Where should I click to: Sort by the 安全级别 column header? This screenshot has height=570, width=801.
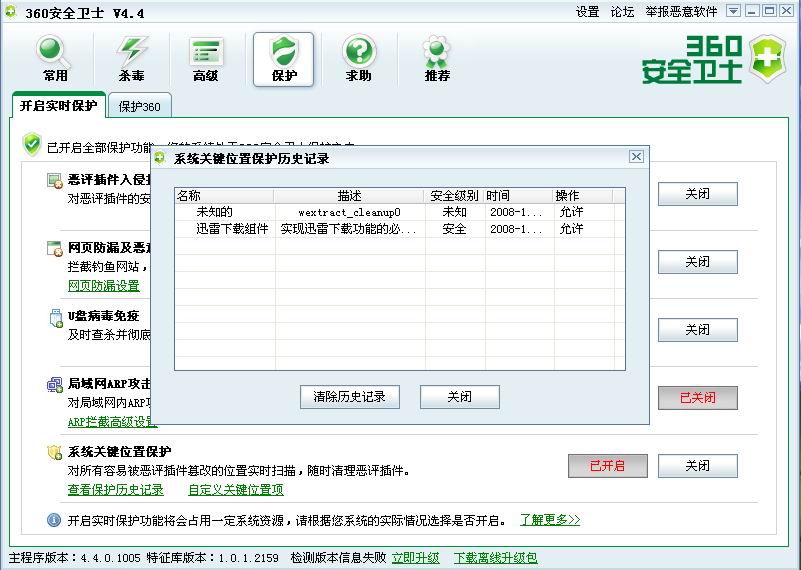coord(454,196)
